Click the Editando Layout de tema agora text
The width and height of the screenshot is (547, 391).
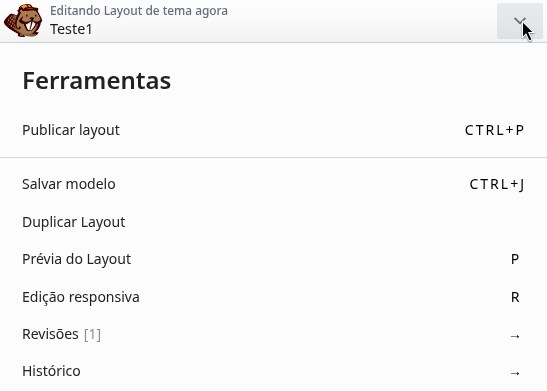[x=139, y=11]
